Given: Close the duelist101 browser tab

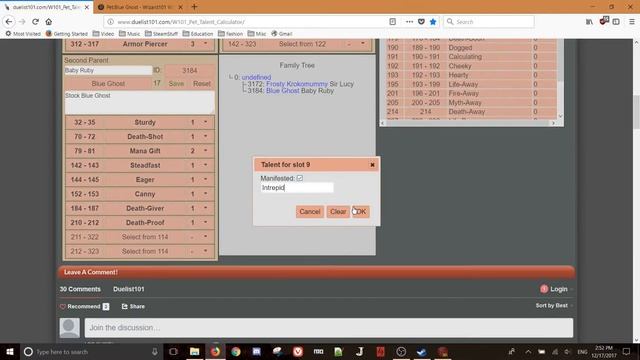Looking at the screenshot, I should [87, 7].
